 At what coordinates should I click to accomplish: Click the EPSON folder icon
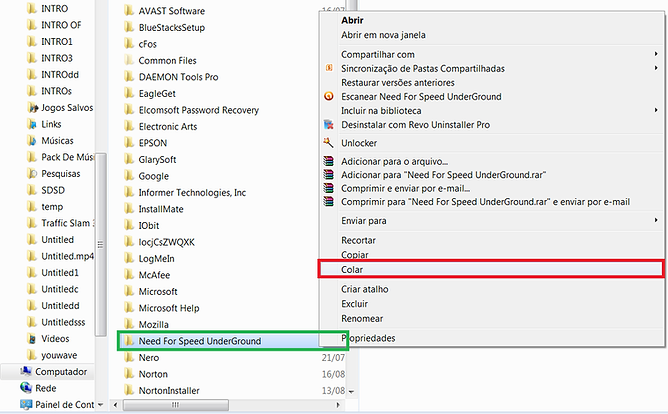coord(129,143)
